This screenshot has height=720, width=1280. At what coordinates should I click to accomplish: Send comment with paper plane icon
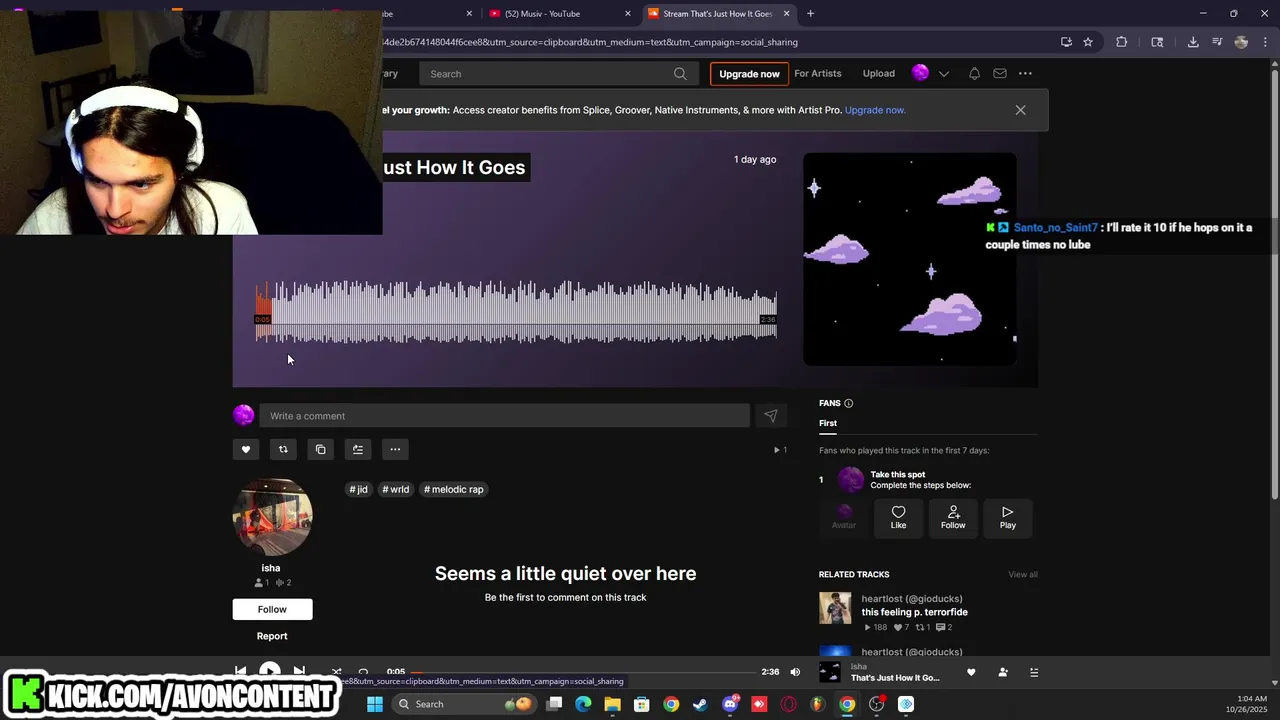(770, 416)
